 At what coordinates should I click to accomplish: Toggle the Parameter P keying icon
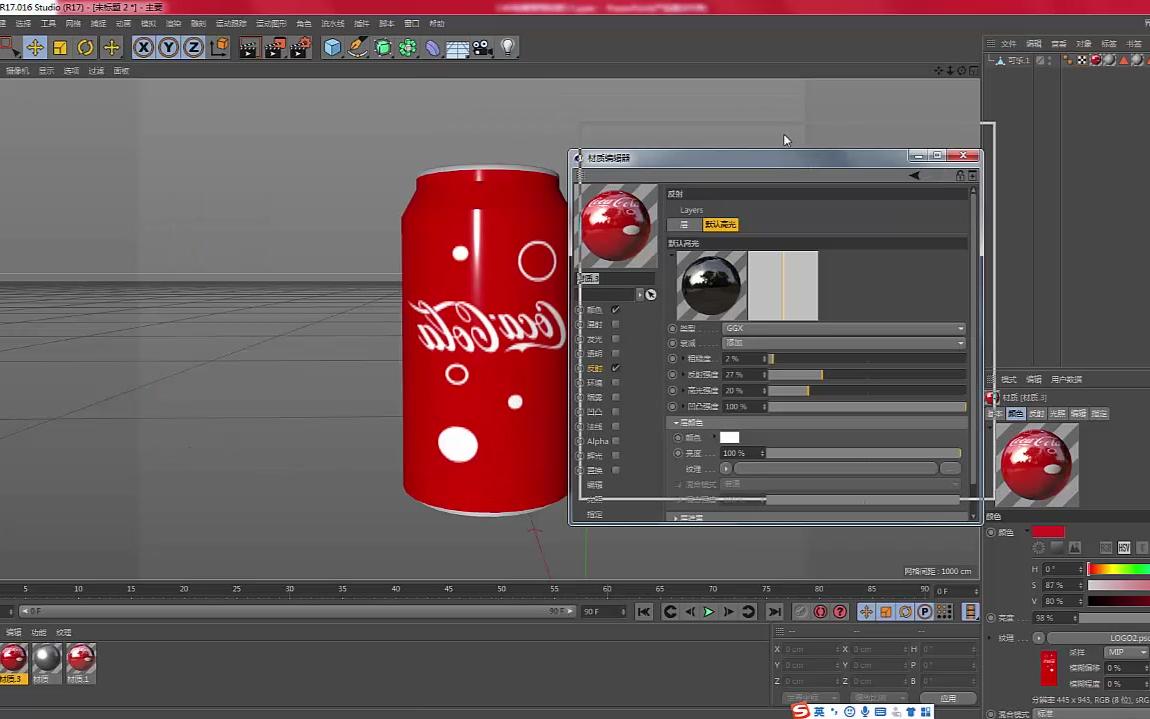click(x=925, y=612)
